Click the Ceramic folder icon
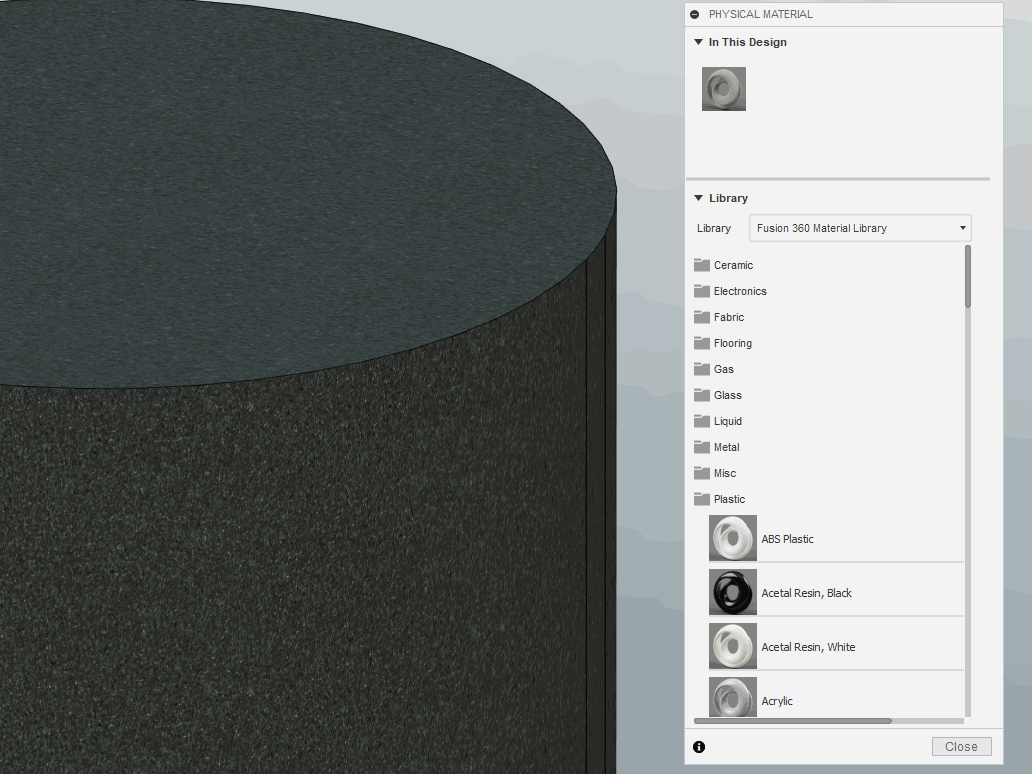Viewport: 1032px width, 774px height. click(702, 265)
